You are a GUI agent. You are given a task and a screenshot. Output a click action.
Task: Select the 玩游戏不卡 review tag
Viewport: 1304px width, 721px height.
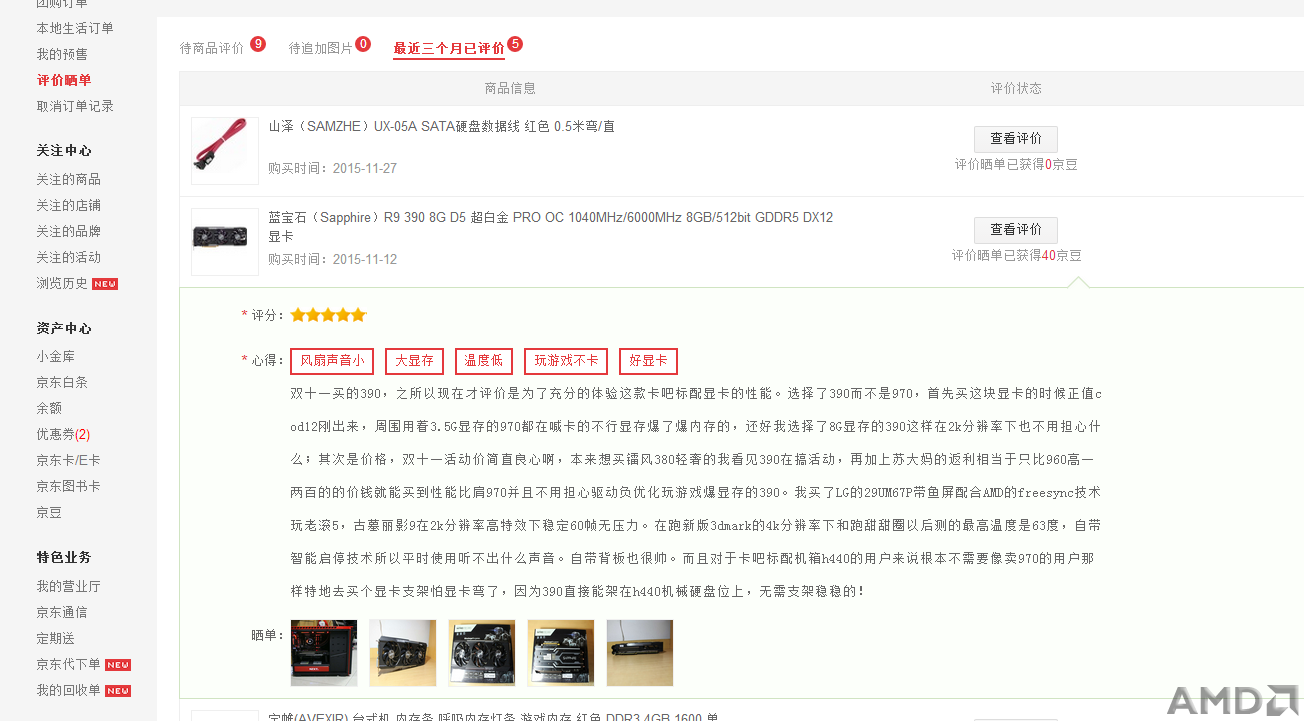566,361
